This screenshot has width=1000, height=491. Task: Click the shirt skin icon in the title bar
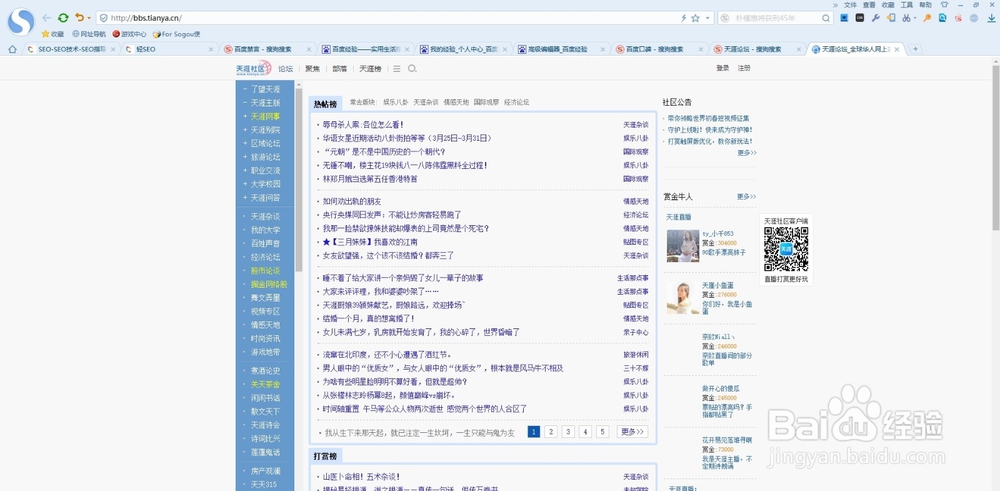(945, 4)
